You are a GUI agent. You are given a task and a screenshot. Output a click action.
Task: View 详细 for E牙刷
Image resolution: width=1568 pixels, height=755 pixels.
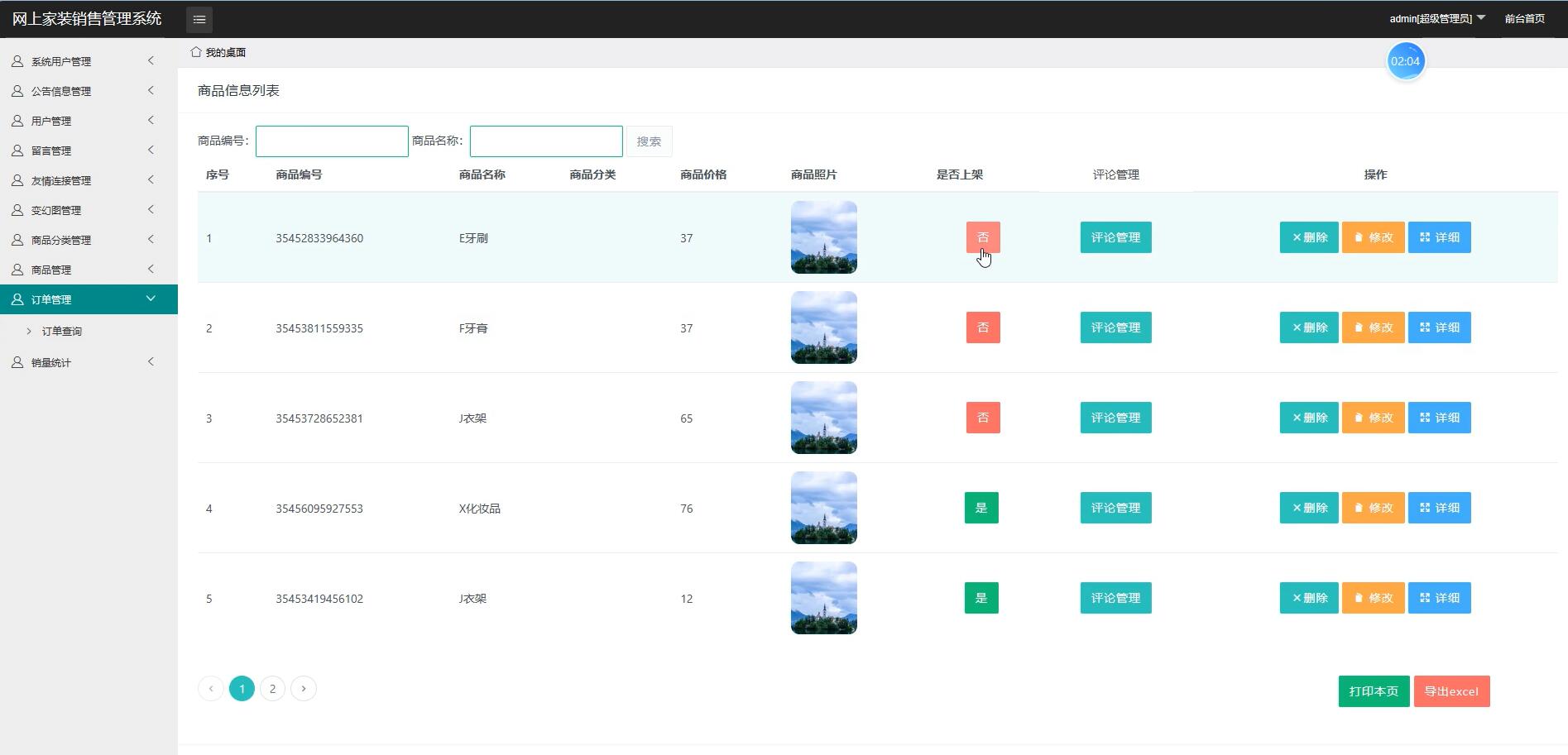[x=1439, y=237]
